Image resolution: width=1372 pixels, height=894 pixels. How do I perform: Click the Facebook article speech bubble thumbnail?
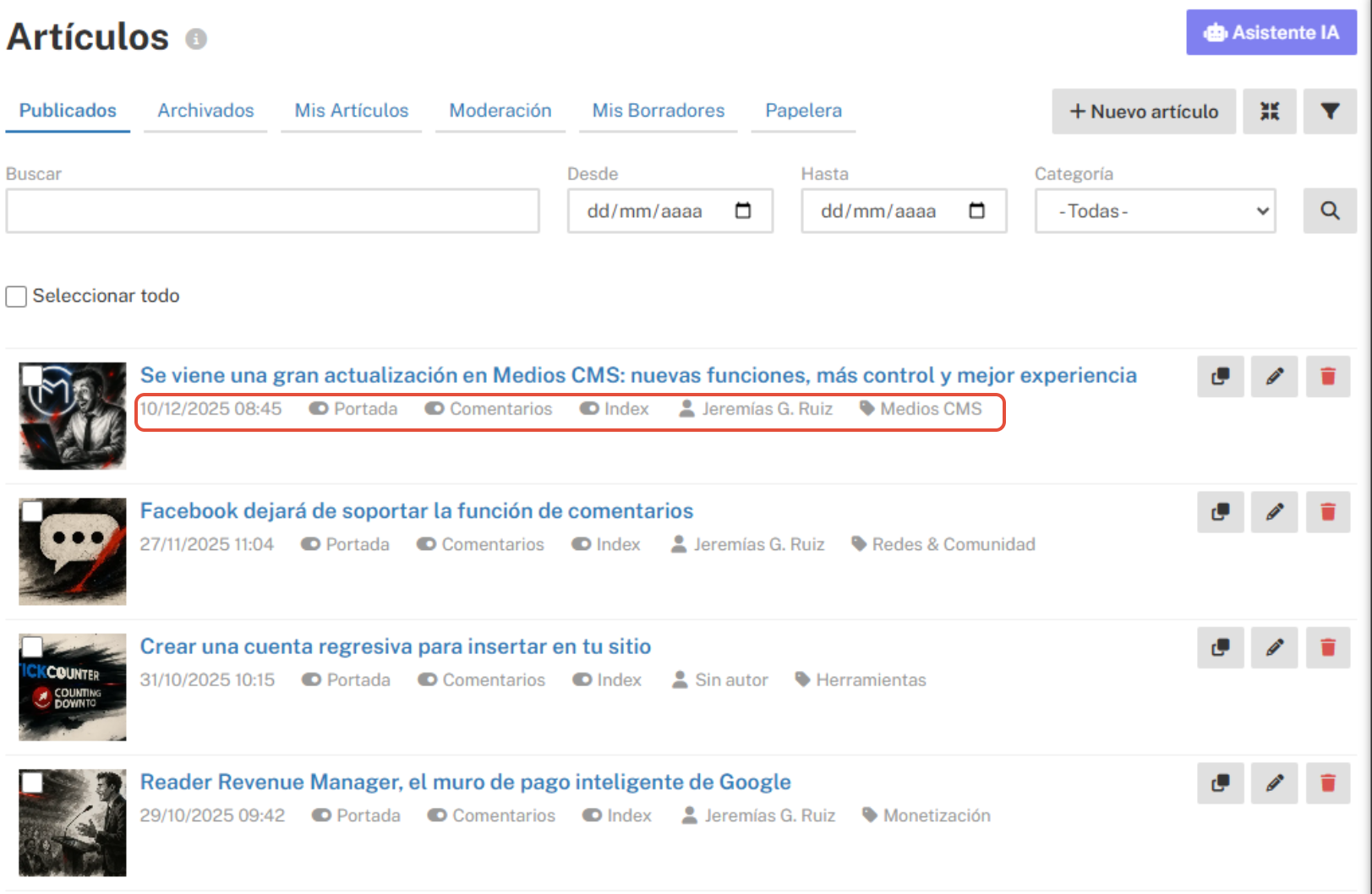[x=73, y=551]
